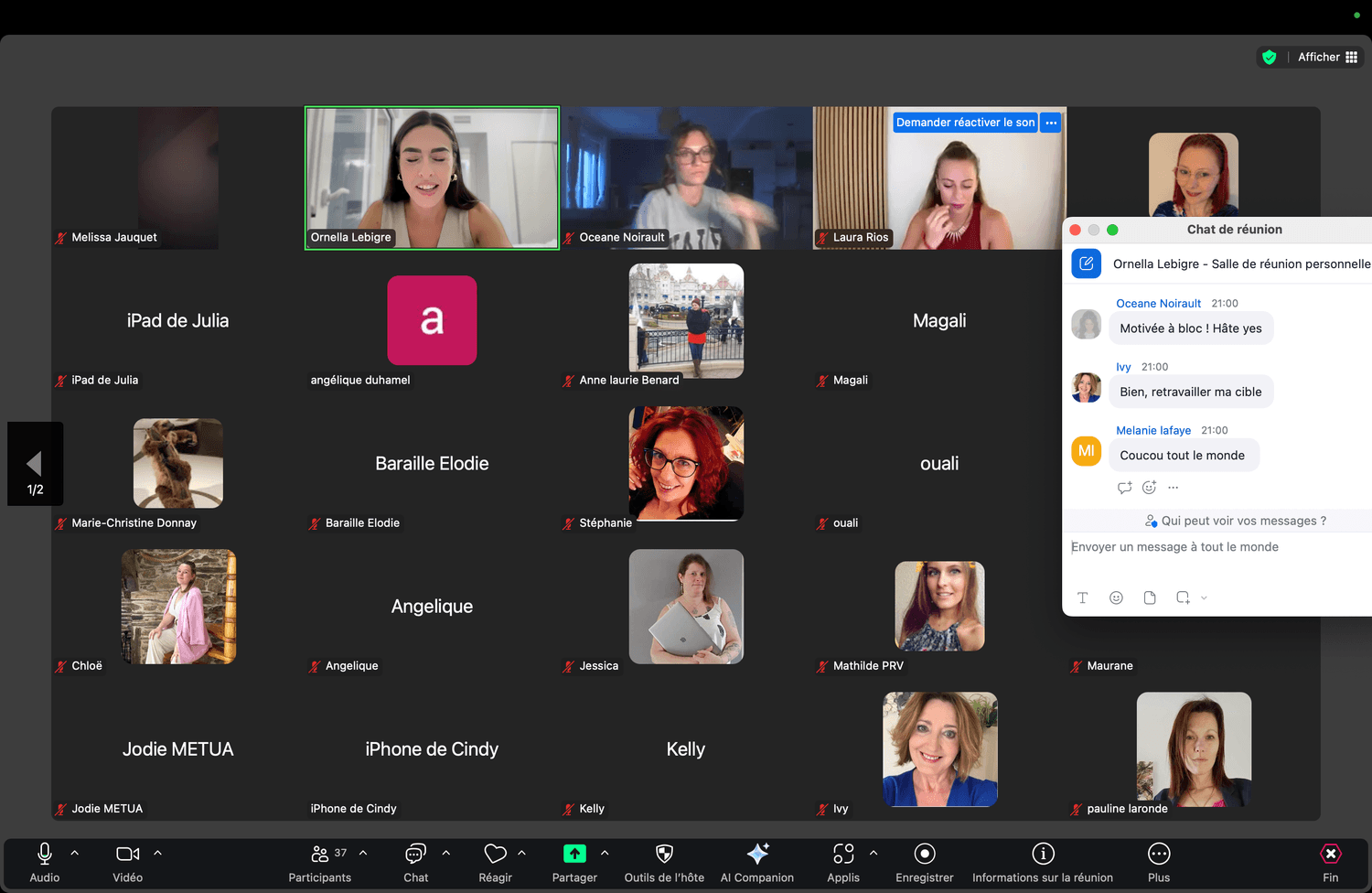Click sender name Melanie lafaye in chat
1372x893 pixels.
click(x=1153, y=430)
